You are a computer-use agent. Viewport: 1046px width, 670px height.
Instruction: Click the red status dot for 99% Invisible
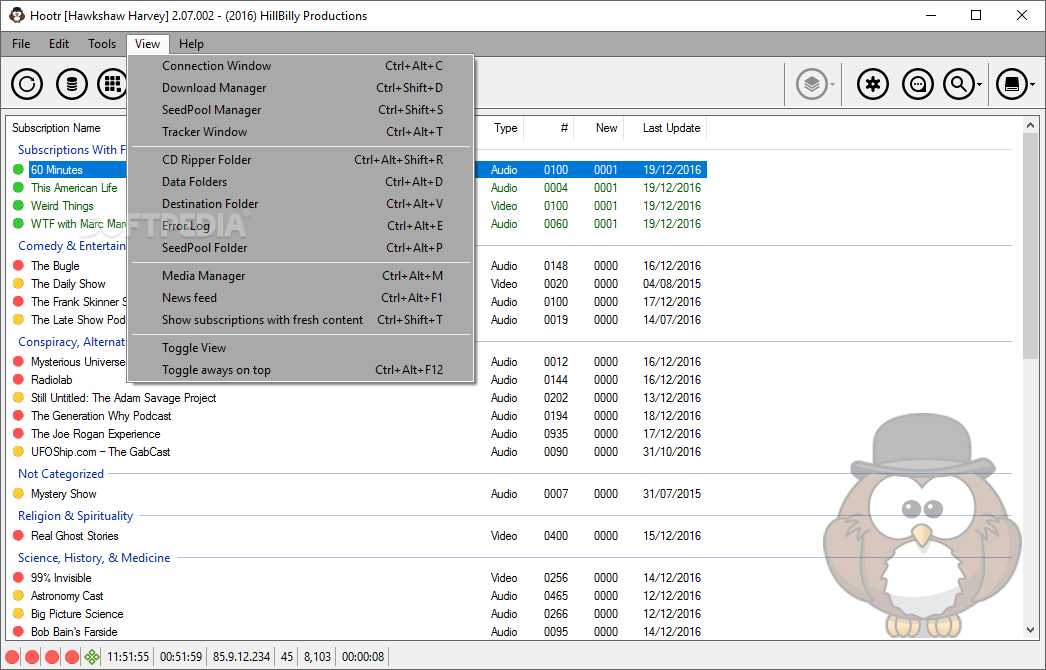(x=18, y=578)
